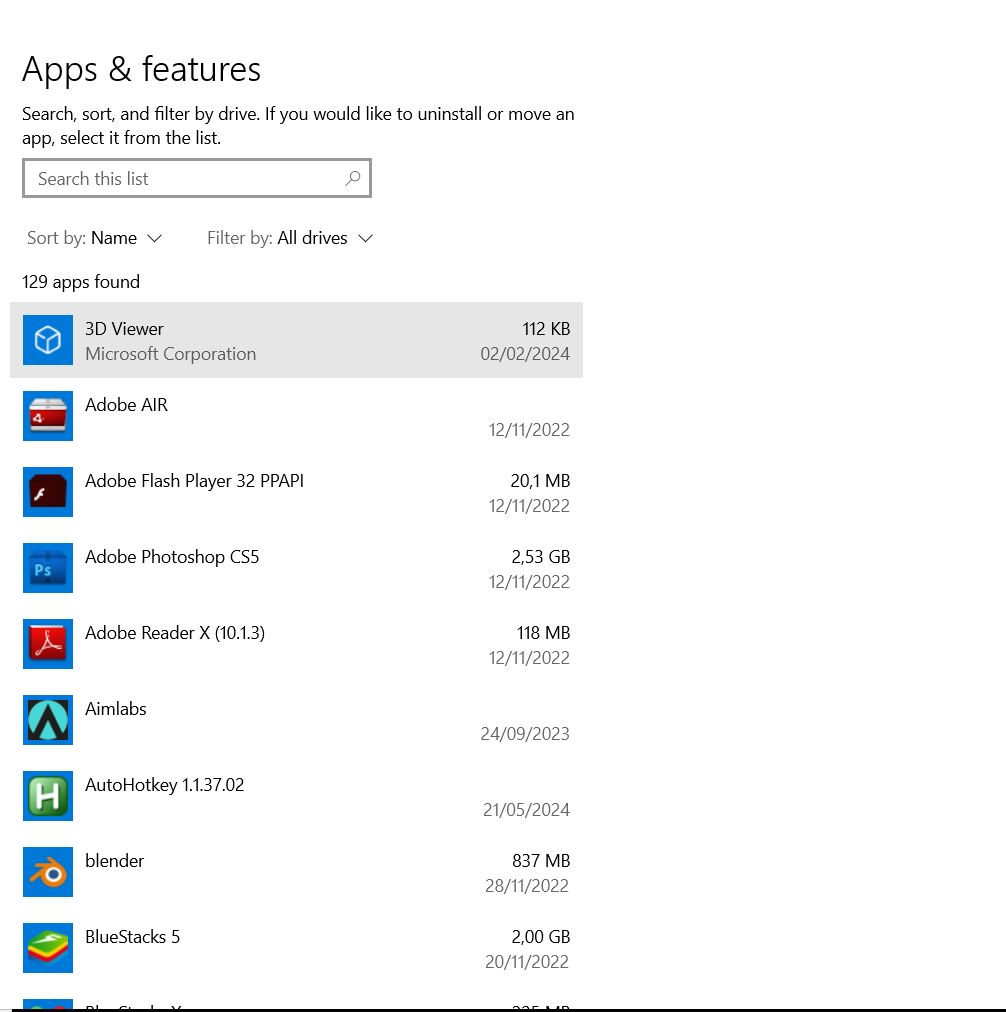1006x1012 pixels.
Task: Click the Adobe Reader X icon
Action: (48, 644)
